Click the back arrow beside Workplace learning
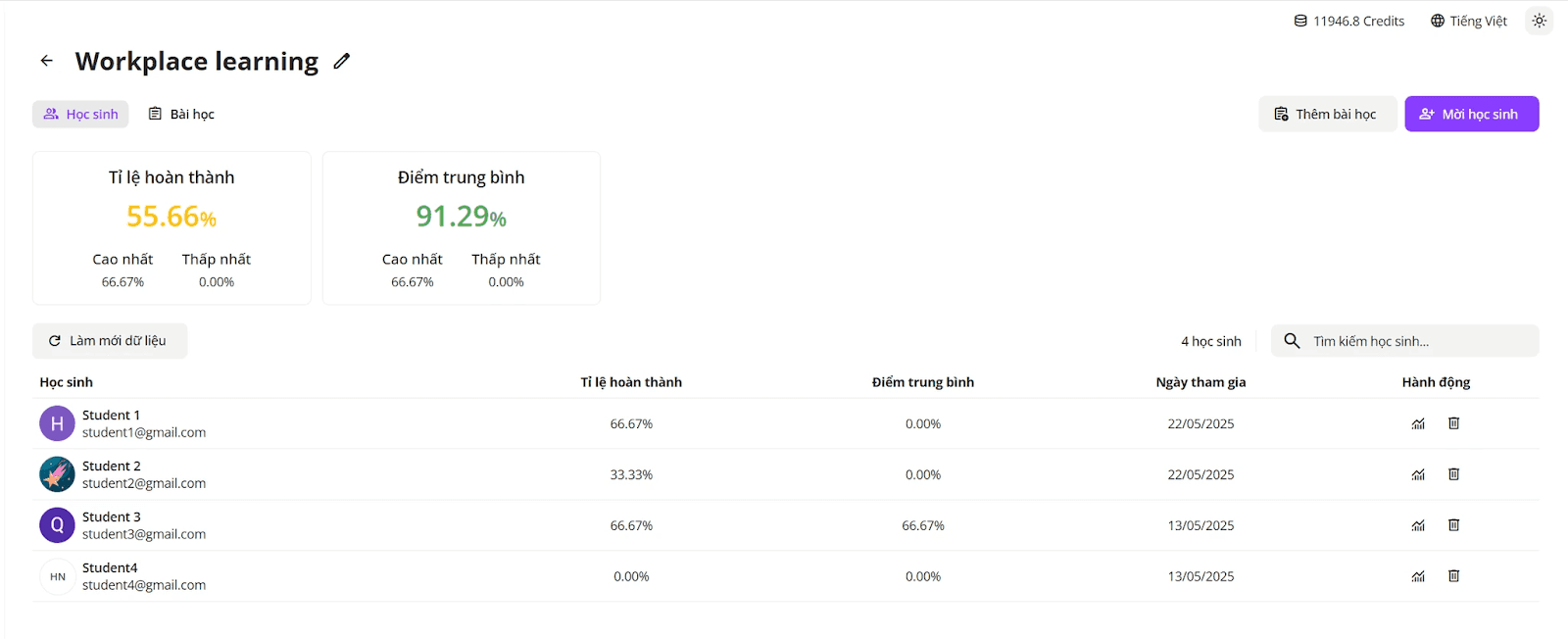1568x639 pixels. point(46,61)
